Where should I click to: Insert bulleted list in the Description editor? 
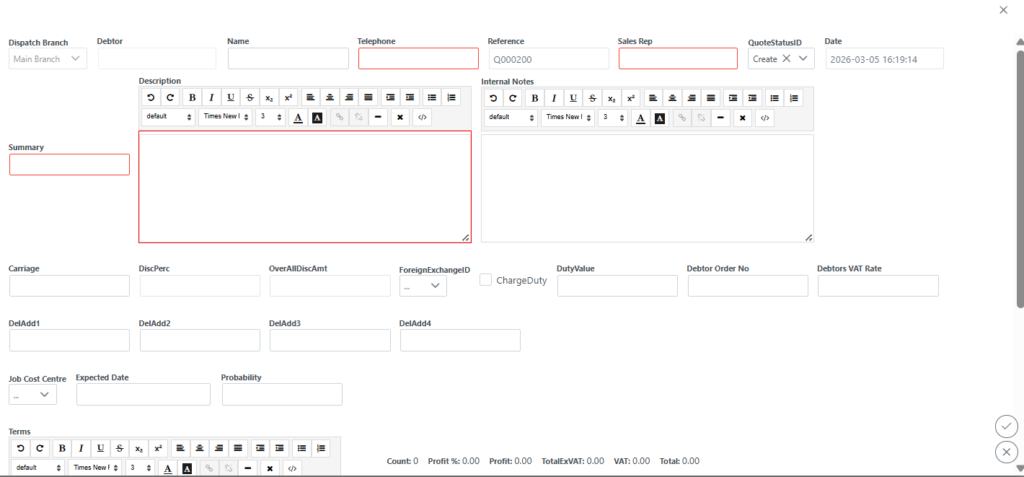tap(432, 97)
